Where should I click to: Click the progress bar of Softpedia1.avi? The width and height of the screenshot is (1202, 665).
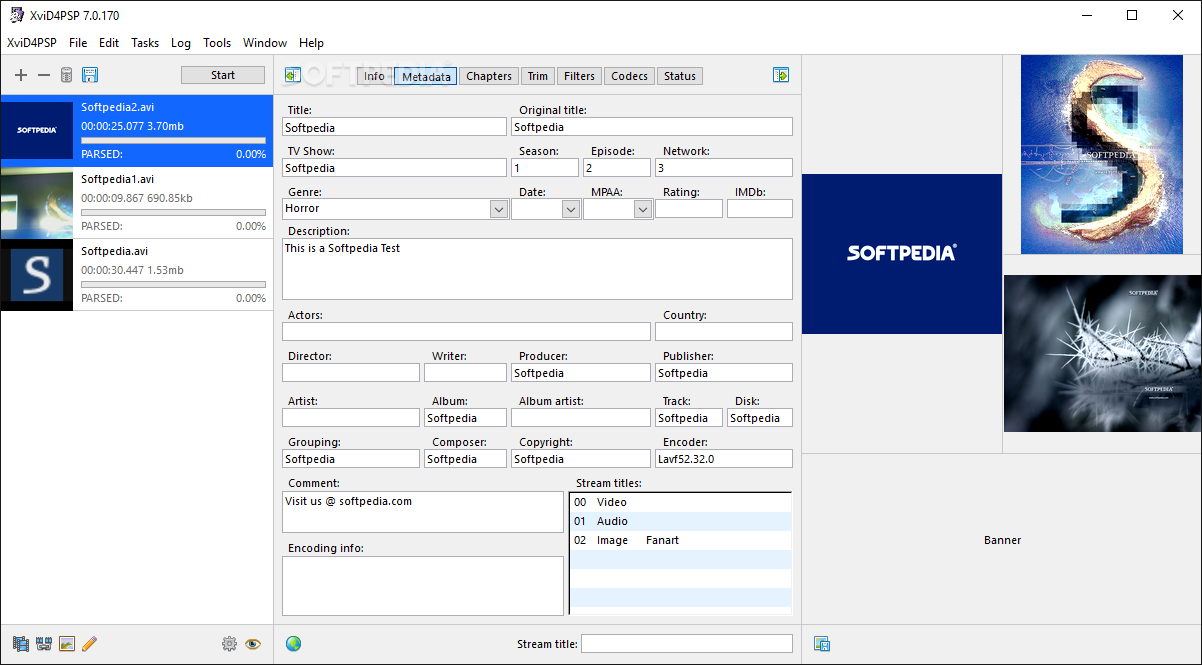tap(173, 212)
